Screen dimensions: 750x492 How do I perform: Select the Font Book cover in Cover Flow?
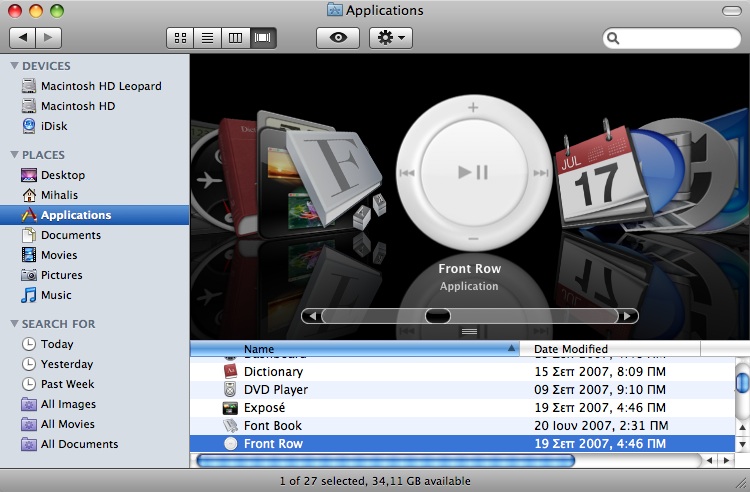(x=338, y=179)
